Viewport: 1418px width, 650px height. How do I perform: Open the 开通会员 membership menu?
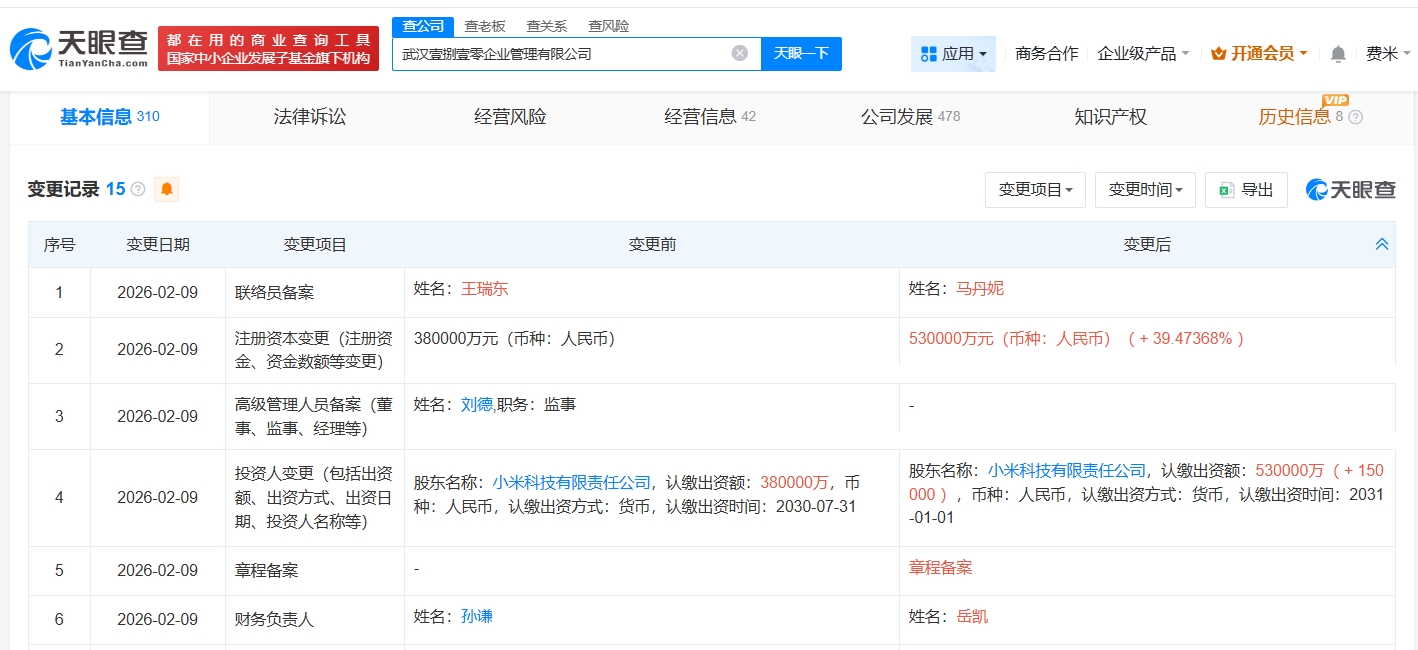click(x=1259, y=54)
